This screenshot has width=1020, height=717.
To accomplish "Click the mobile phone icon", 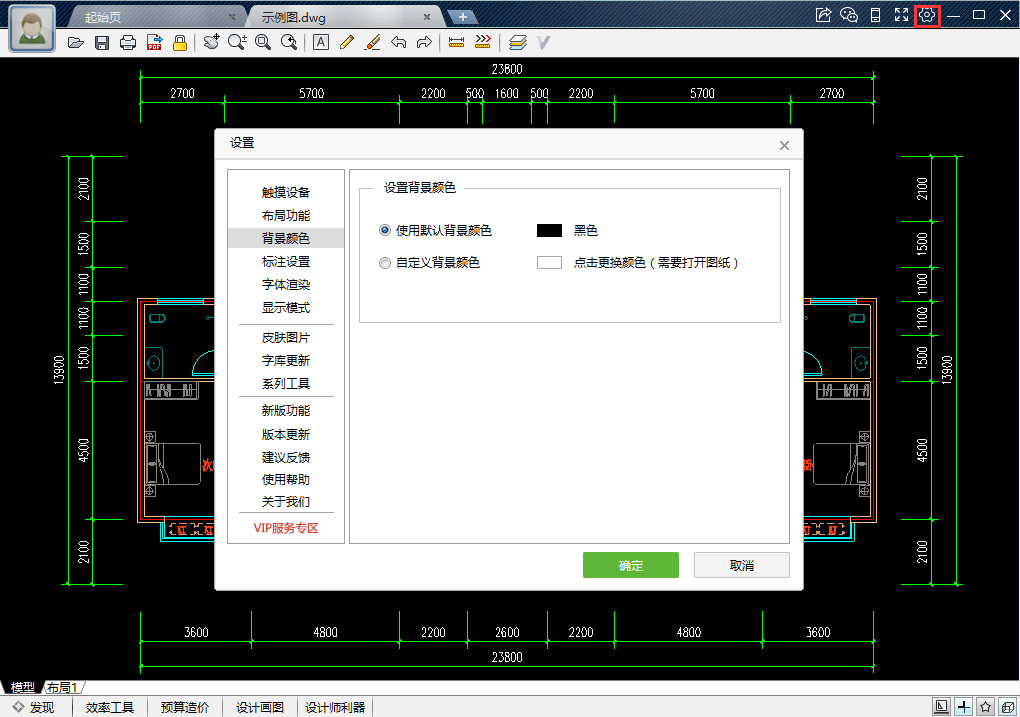I will 876,15.
